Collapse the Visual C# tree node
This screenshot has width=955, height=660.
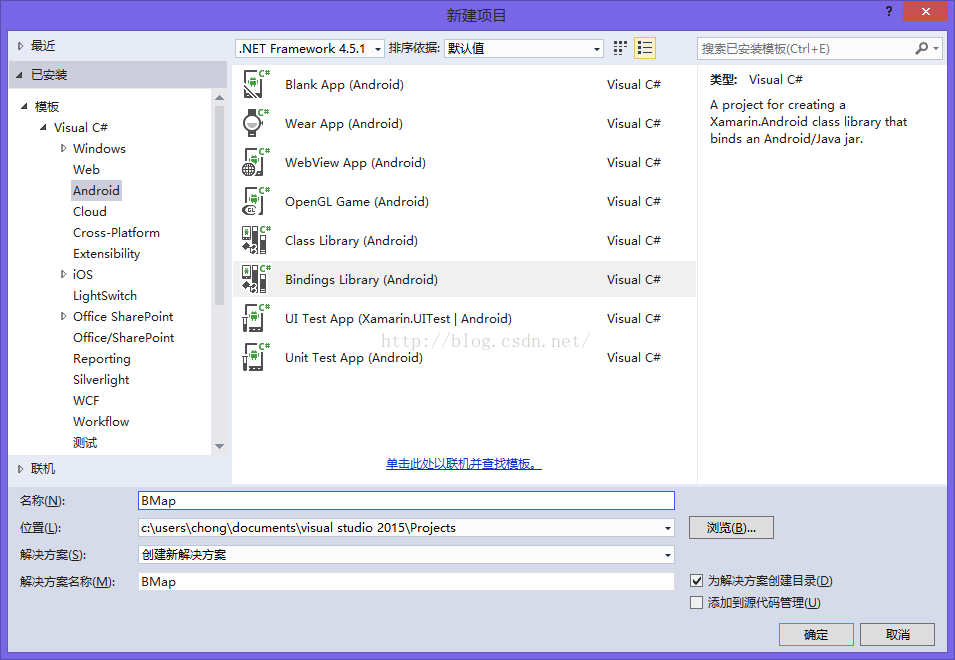pyautogui.click(x=43, y=127)
